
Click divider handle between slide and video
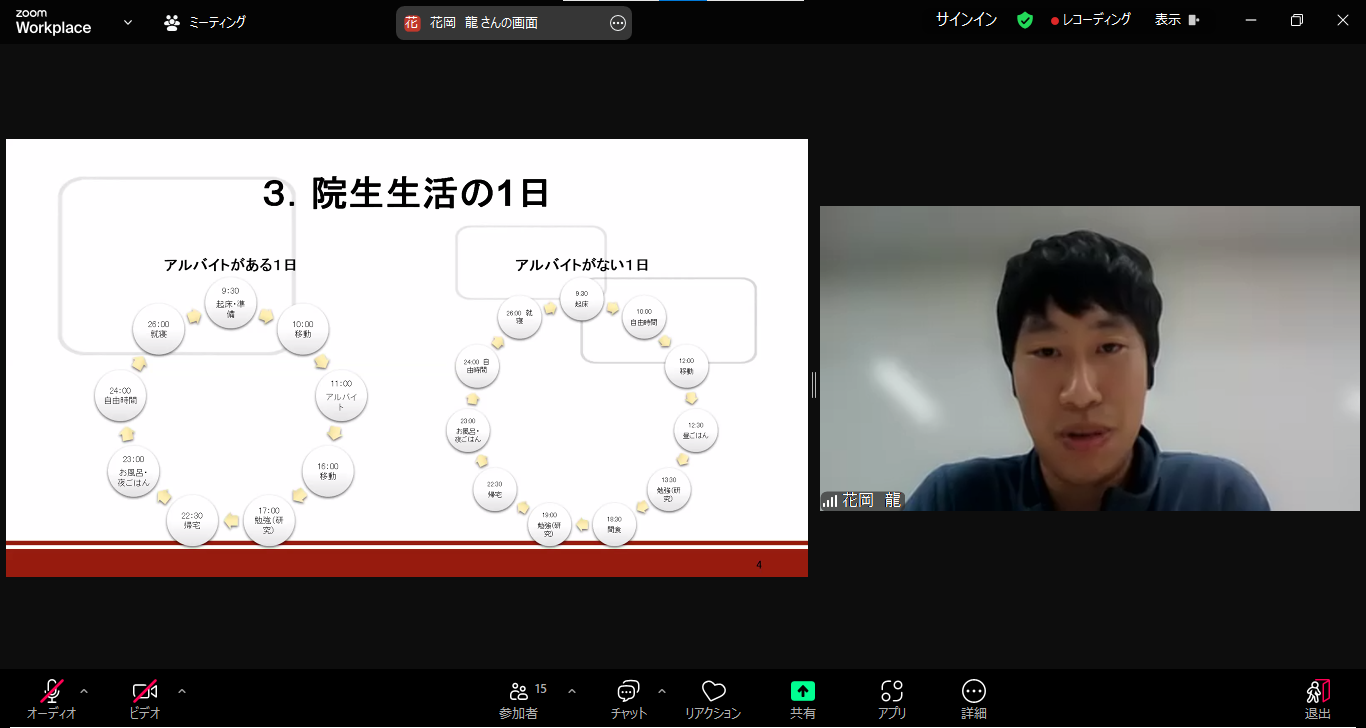[814, 385]
